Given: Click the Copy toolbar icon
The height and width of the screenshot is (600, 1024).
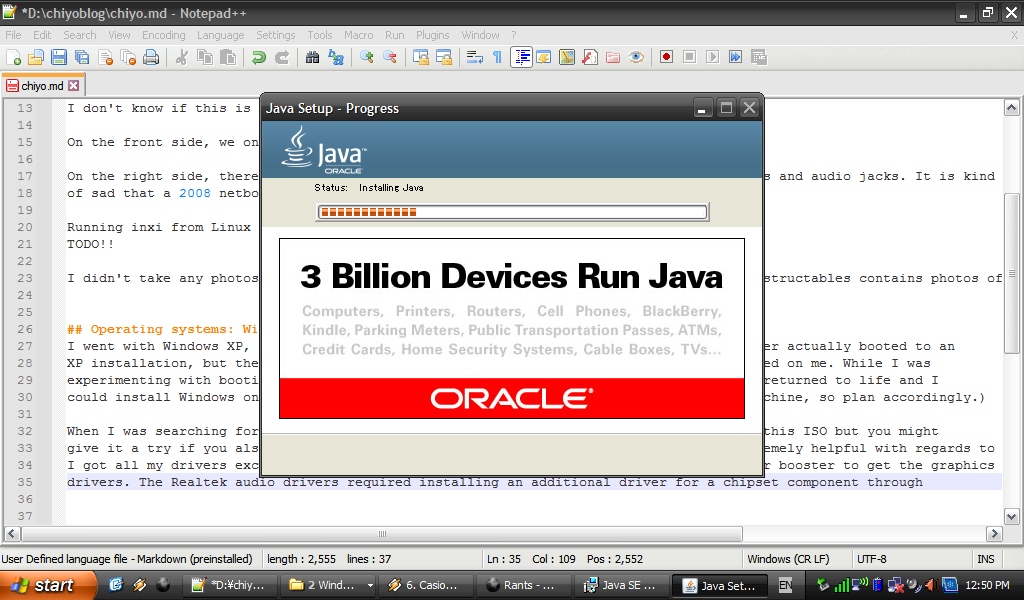Looking at the screenshot, I should (205, 57).
